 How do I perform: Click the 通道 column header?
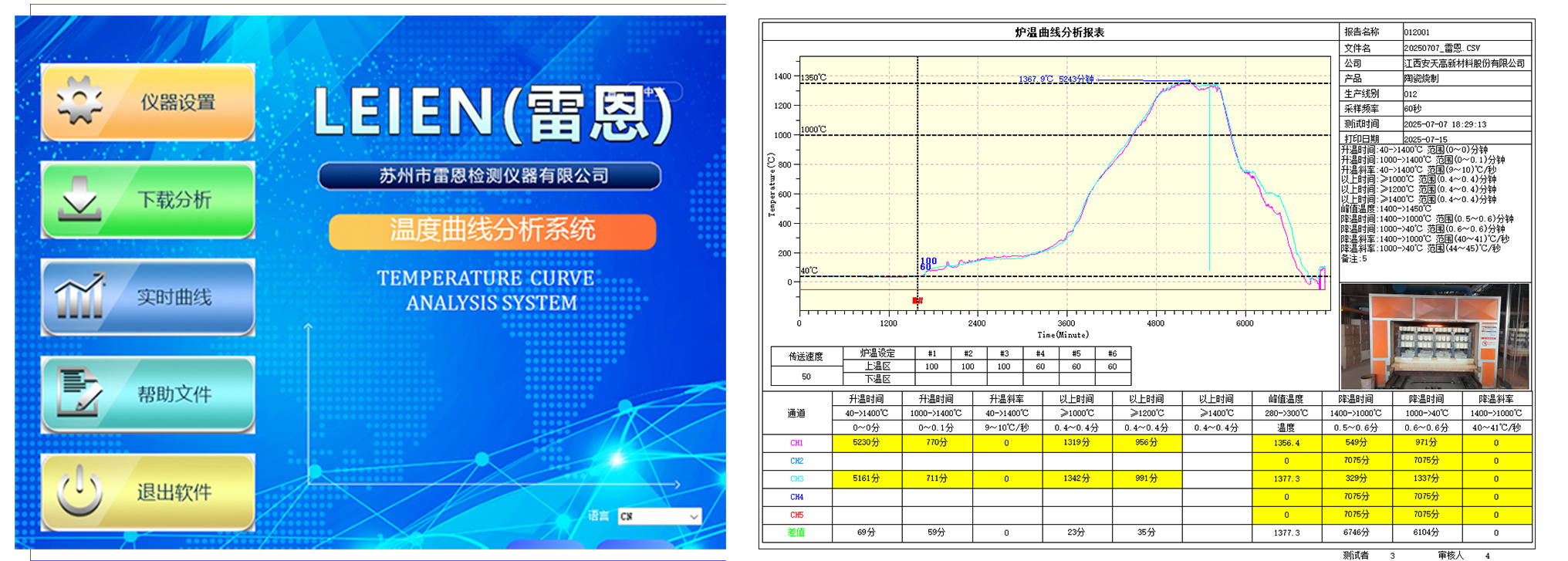[x=796, y=414]
